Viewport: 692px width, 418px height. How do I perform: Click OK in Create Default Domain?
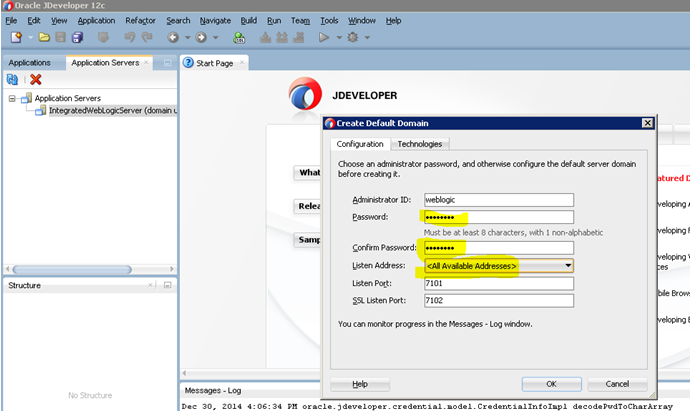[551, 384]
